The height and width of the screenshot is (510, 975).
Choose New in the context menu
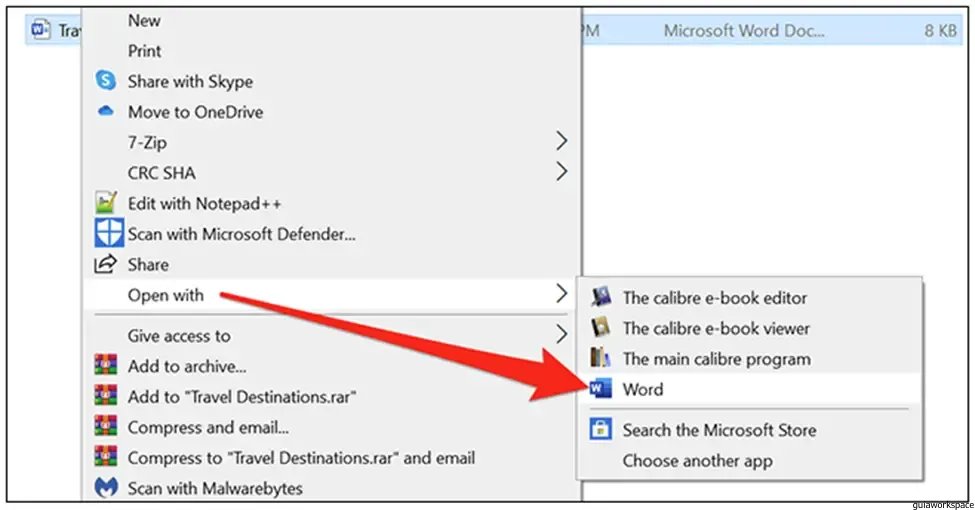(144, 20)
